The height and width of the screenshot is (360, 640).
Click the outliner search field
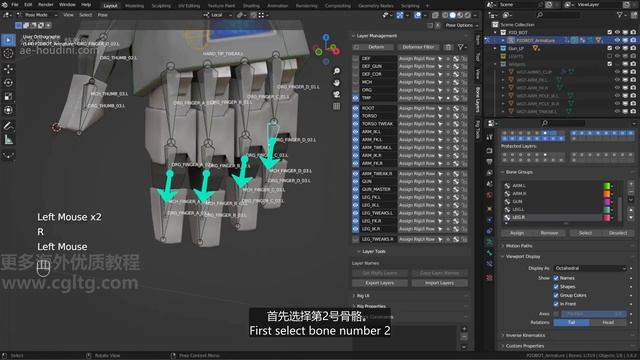(x=559, y=15)
